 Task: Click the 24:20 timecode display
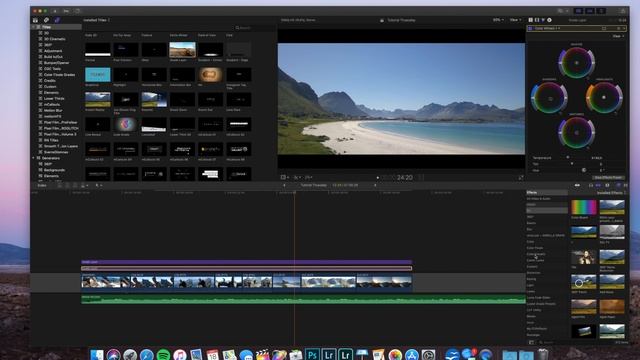pos(404,178)
